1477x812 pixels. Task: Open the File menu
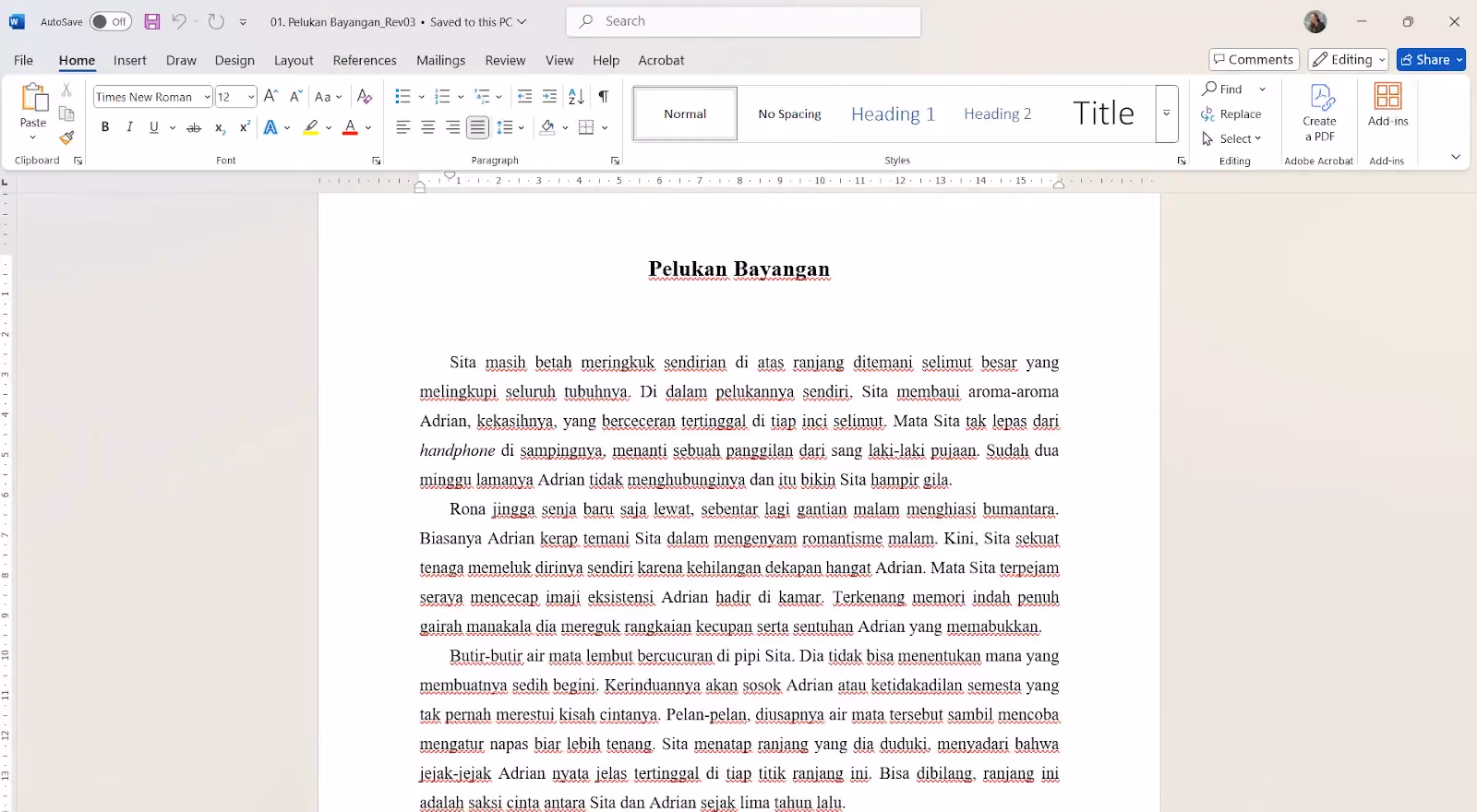tap(24, 60)
